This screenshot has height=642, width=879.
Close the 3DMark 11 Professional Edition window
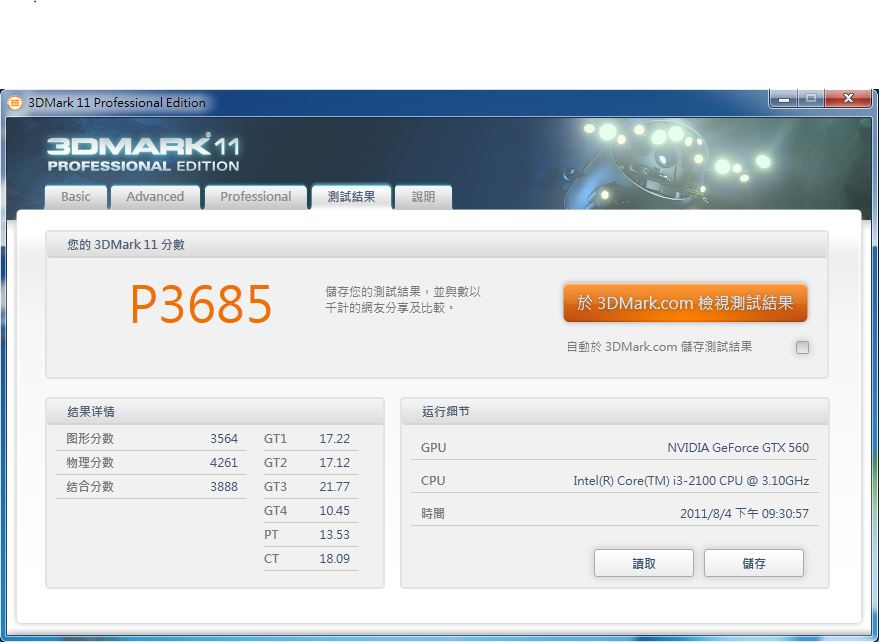(x=847, y=99)
